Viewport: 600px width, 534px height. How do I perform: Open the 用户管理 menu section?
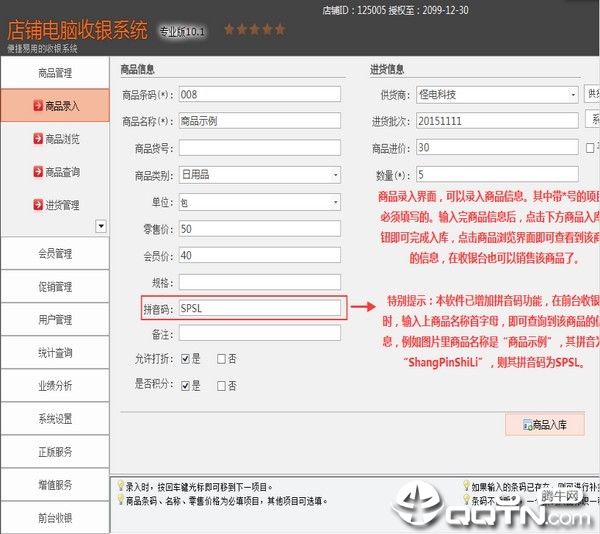55,319
